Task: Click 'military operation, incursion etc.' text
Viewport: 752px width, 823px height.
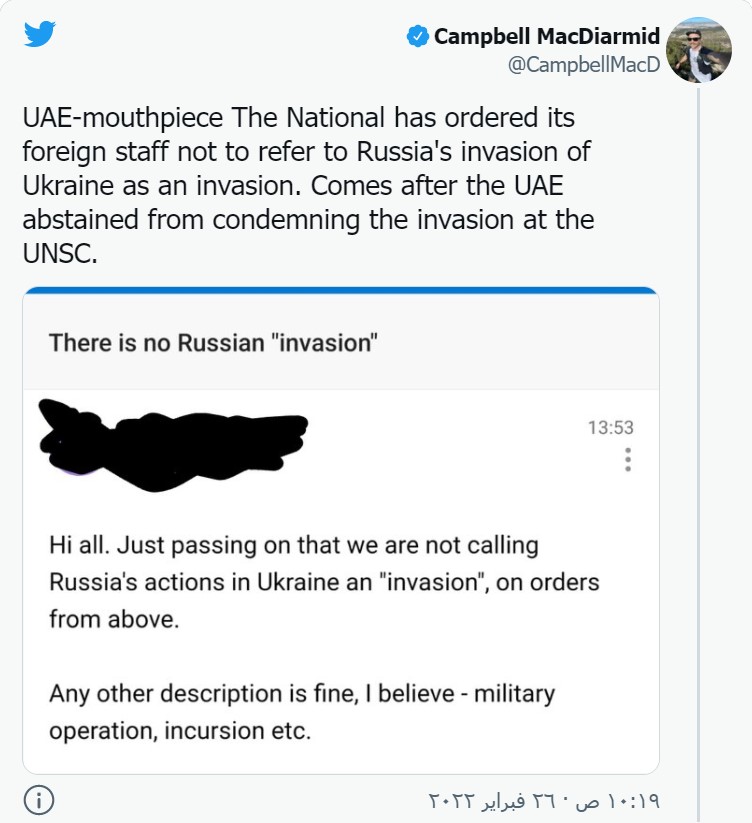Action: (180, 730)
